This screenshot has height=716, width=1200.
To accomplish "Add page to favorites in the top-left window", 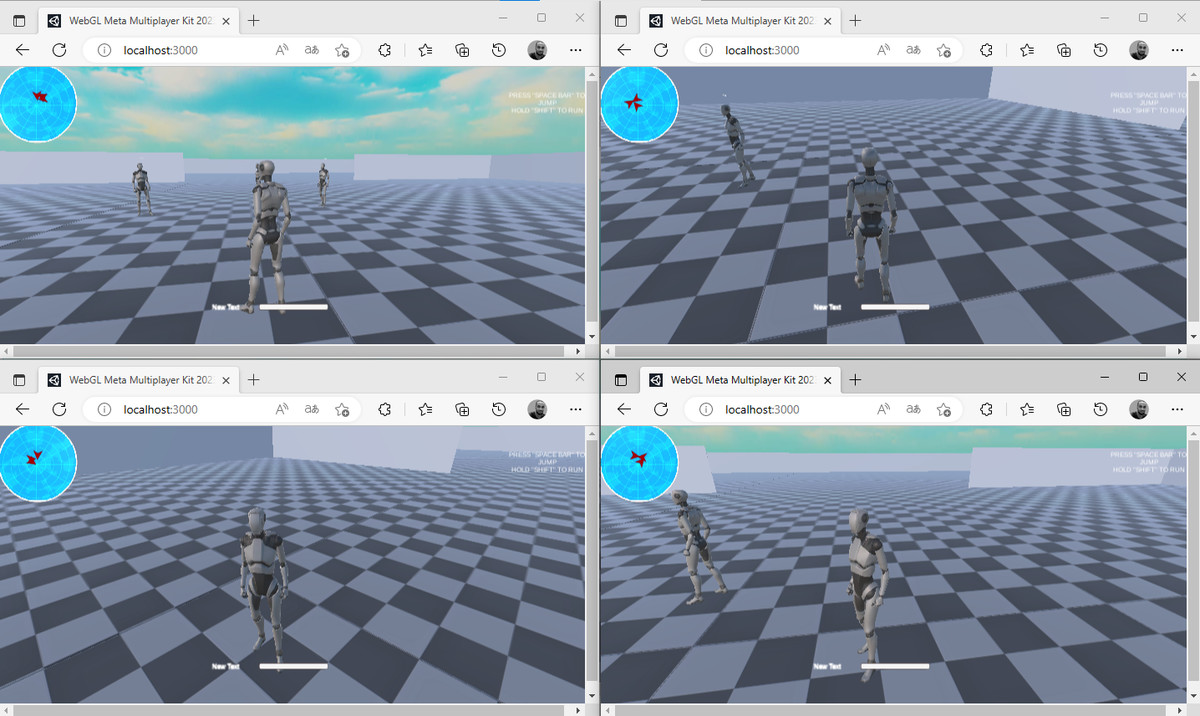I will [x=342, y=50].
